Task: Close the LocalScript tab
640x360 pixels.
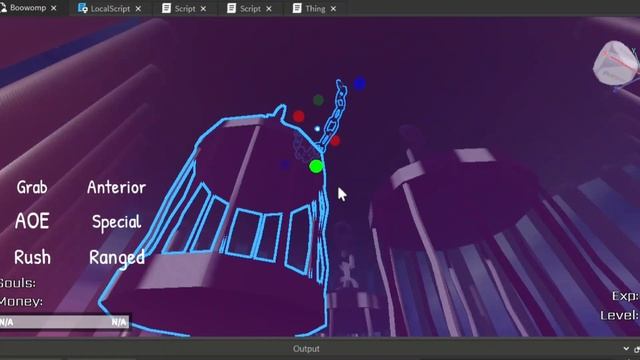Action: pyautogui.click(x=138, y=9)
